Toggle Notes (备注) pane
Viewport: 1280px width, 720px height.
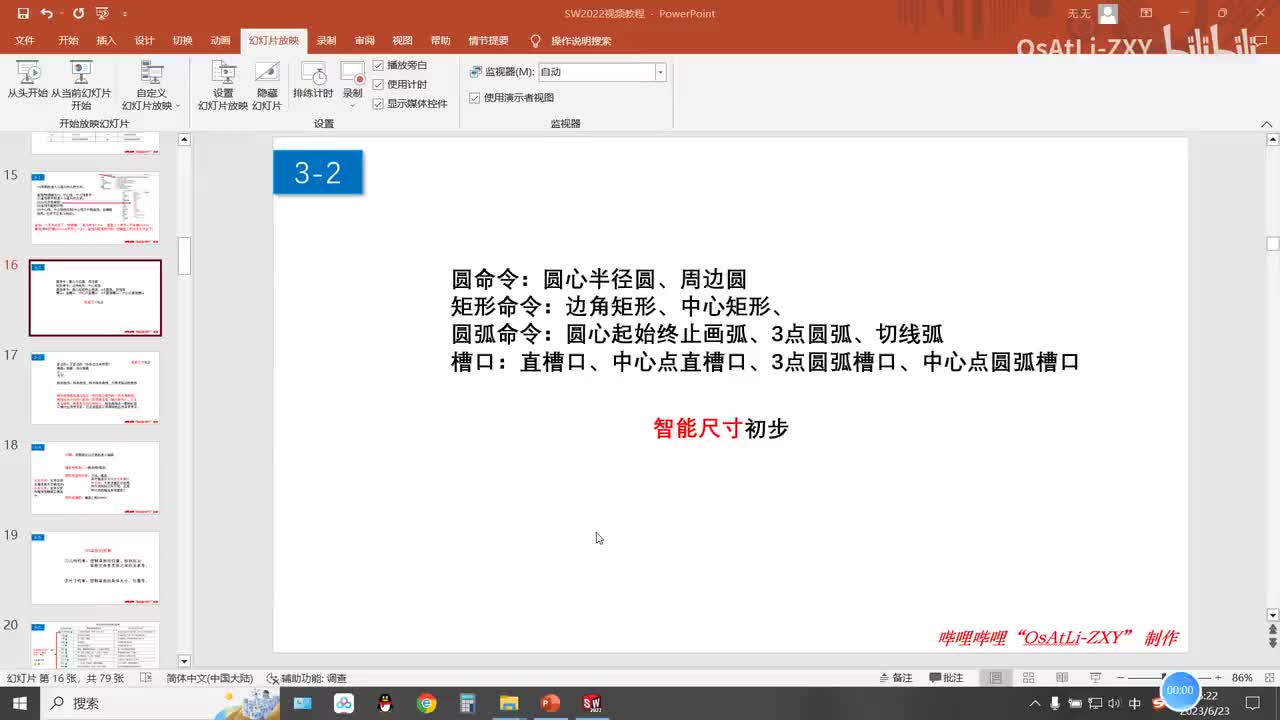click(895, 678)
